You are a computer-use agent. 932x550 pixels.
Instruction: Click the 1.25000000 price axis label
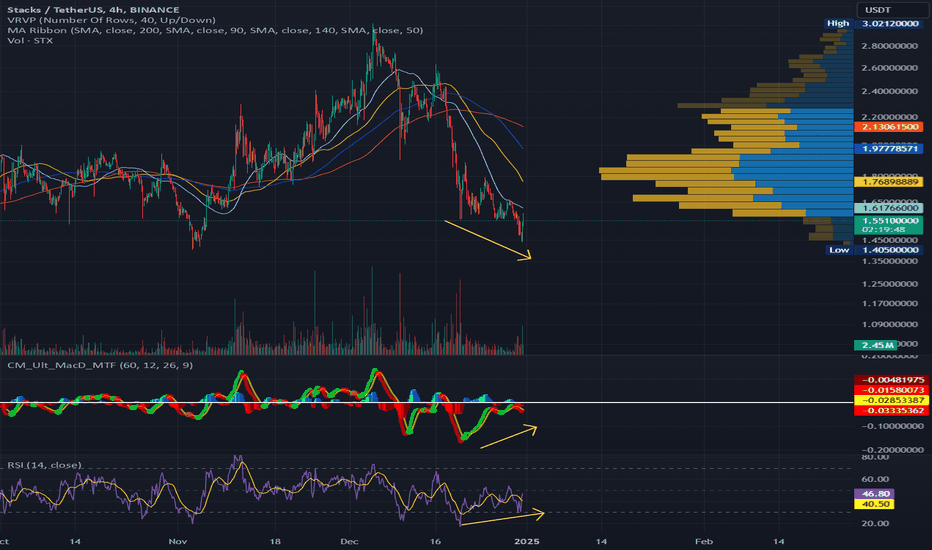click(889, 284)
